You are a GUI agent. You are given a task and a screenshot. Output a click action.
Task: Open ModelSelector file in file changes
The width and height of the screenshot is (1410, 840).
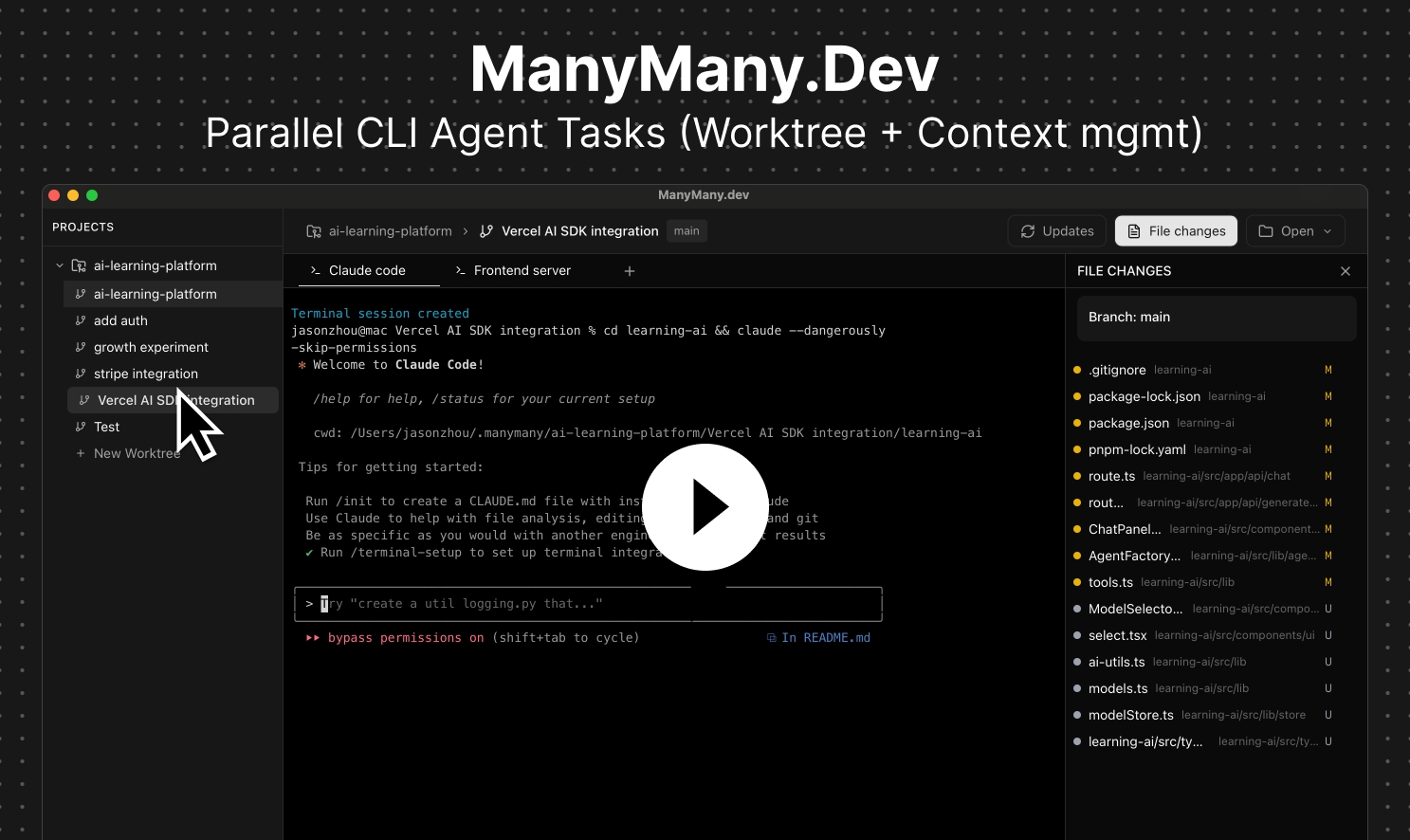(1204, 609)
